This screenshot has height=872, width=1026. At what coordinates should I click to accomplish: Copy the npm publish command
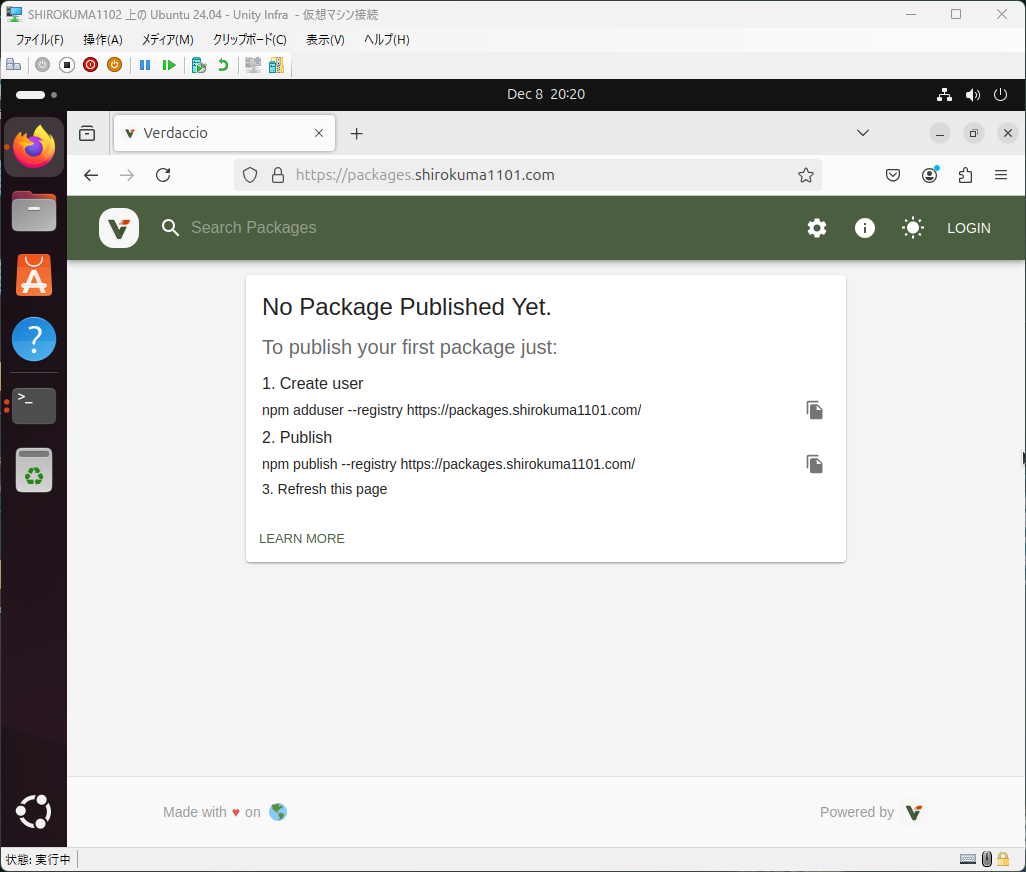[x=814, y=464]
